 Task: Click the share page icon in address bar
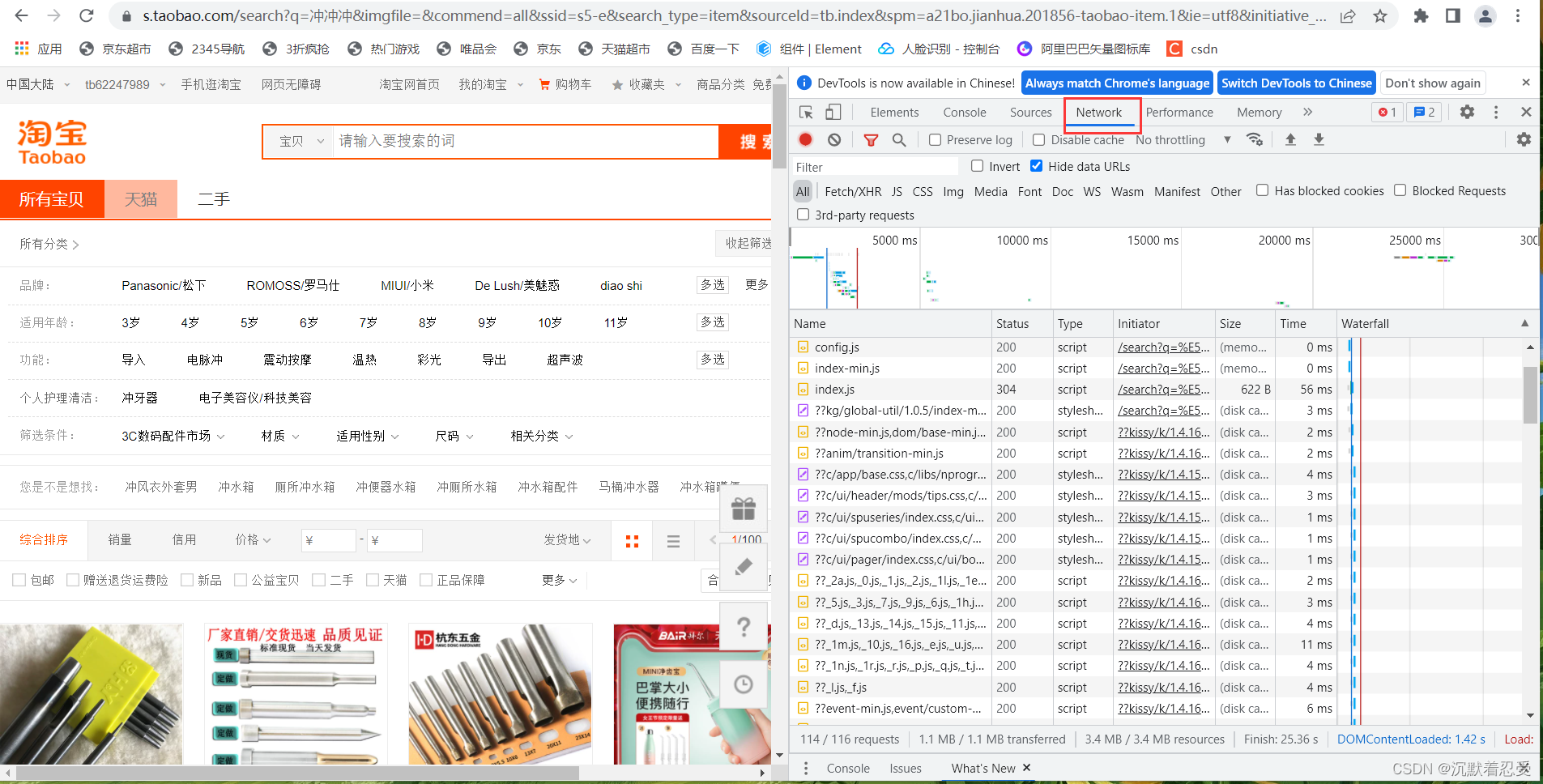pyautogui.click(x=1348, y=16)
